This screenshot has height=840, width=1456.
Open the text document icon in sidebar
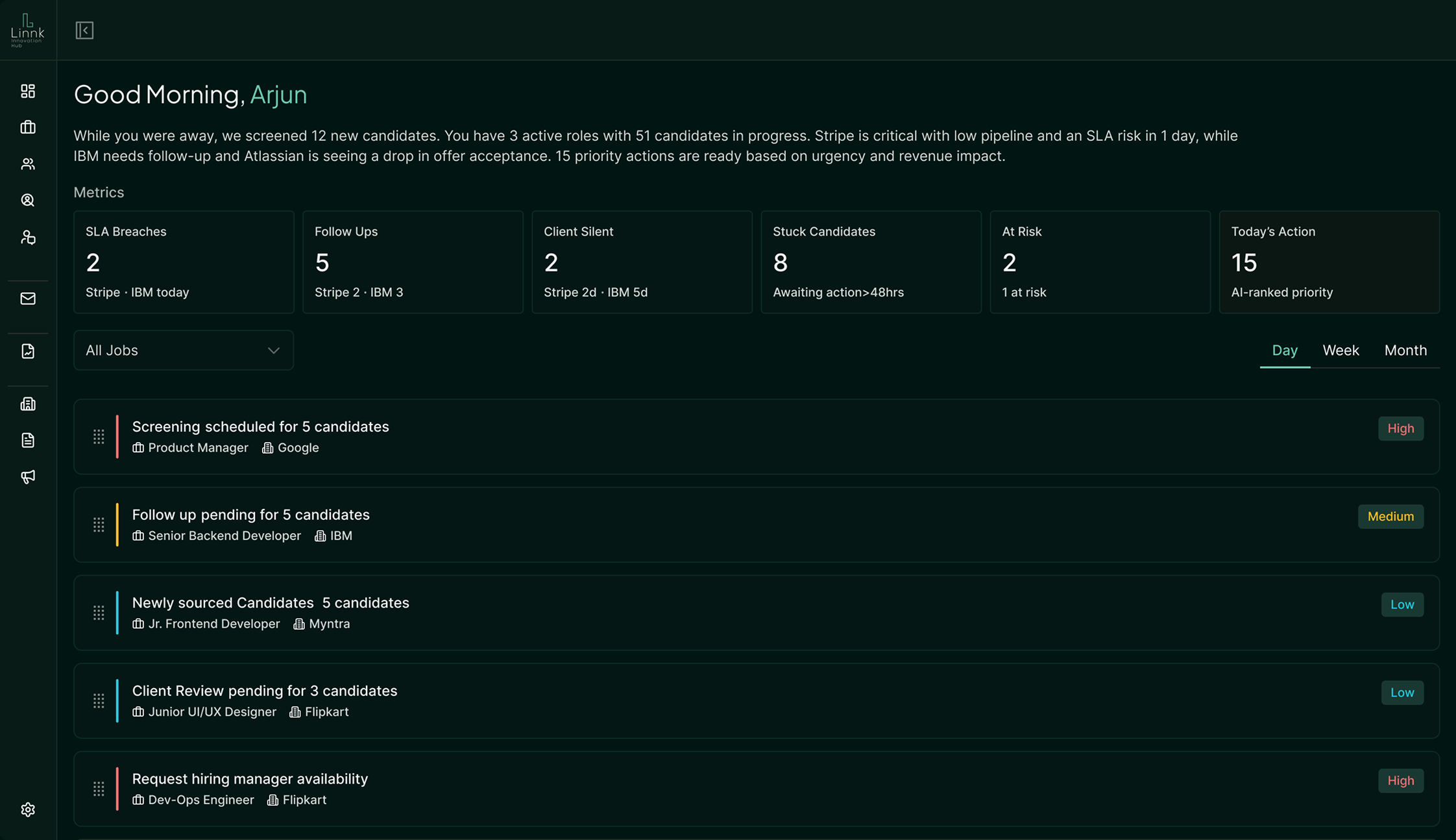point(28,440)
